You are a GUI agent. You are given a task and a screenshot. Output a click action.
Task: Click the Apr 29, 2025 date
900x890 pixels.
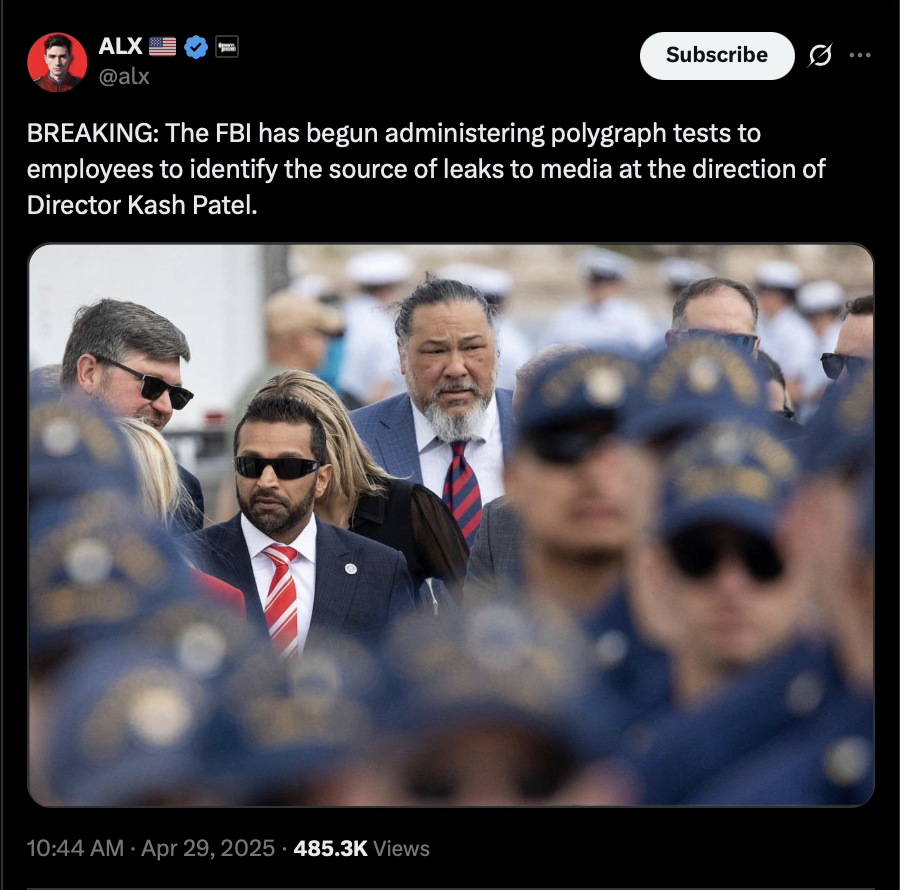click(x=208, y=848)
